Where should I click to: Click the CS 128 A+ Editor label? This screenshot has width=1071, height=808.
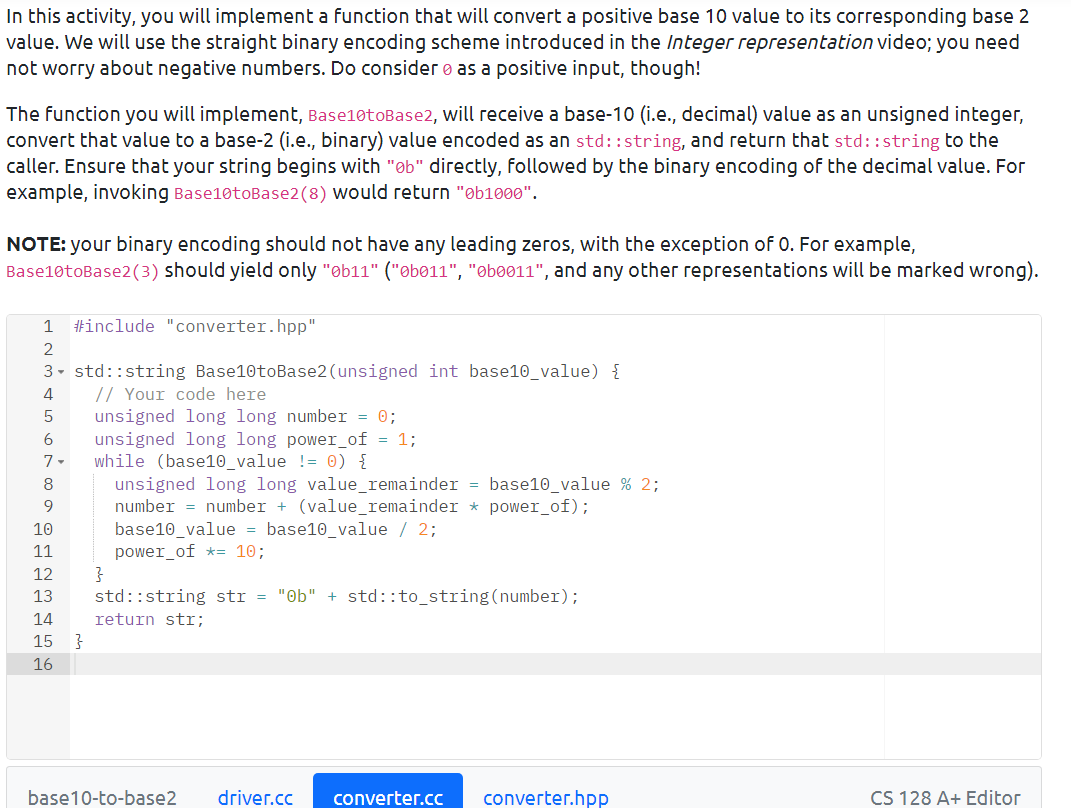(944, 797)
